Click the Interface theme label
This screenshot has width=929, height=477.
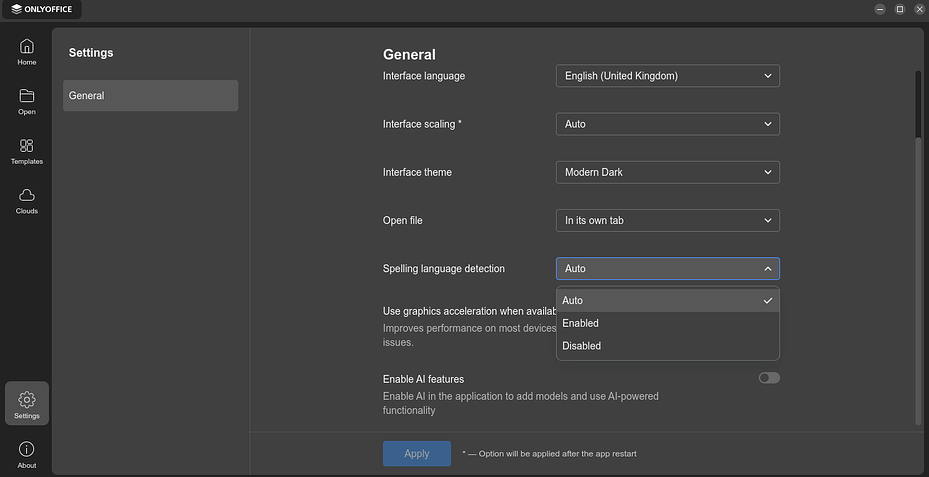pos(417,172)
